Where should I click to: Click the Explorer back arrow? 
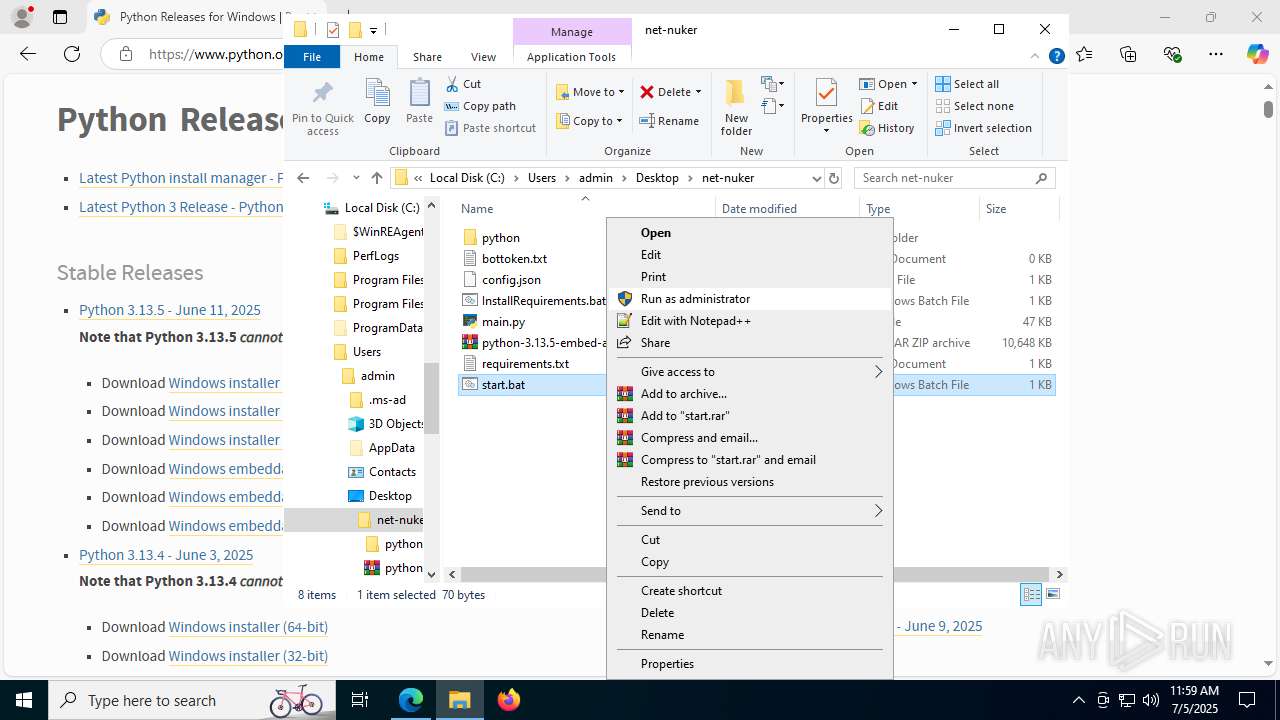pos(303,178)
